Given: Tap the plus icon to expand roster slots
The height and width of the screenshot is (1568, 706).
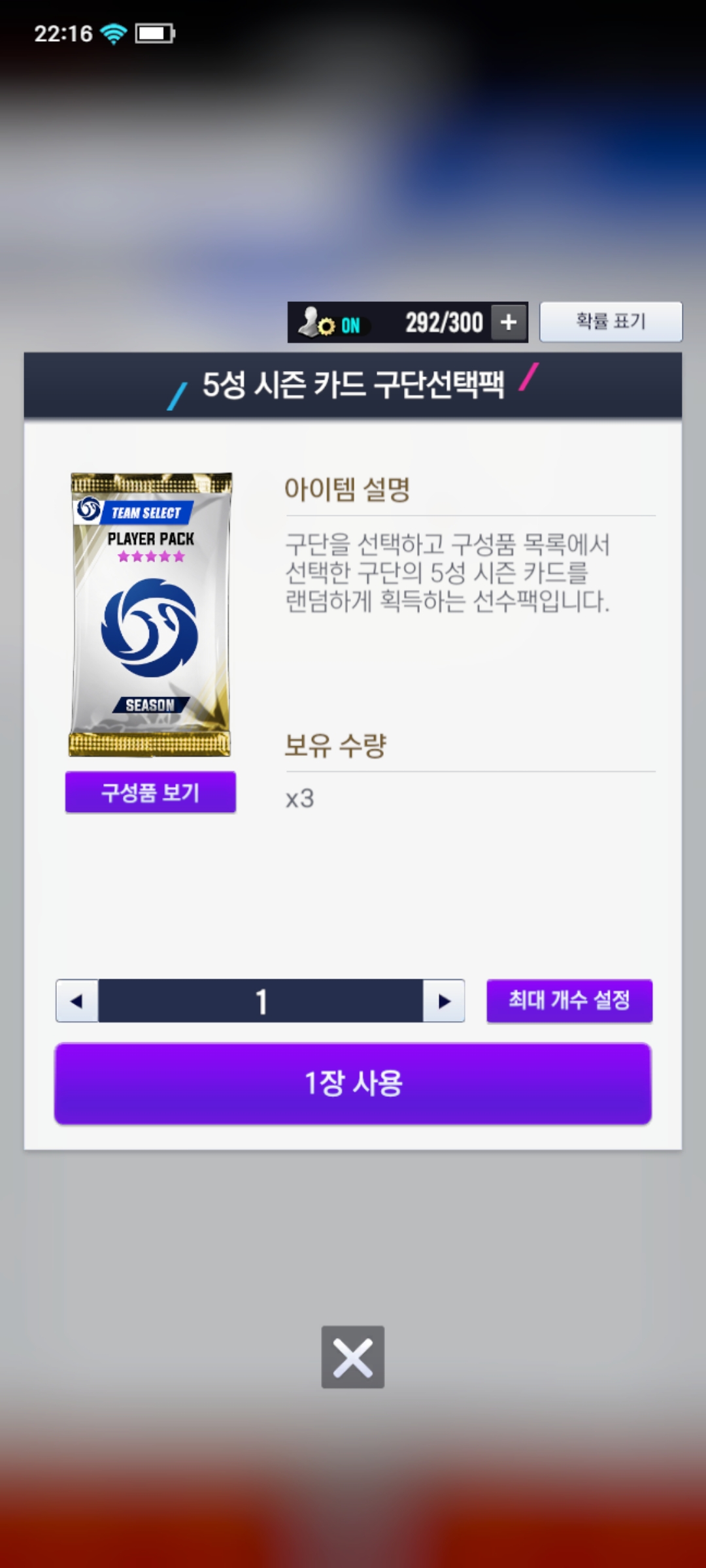Looking at the screenshot, I should point(509,322).
